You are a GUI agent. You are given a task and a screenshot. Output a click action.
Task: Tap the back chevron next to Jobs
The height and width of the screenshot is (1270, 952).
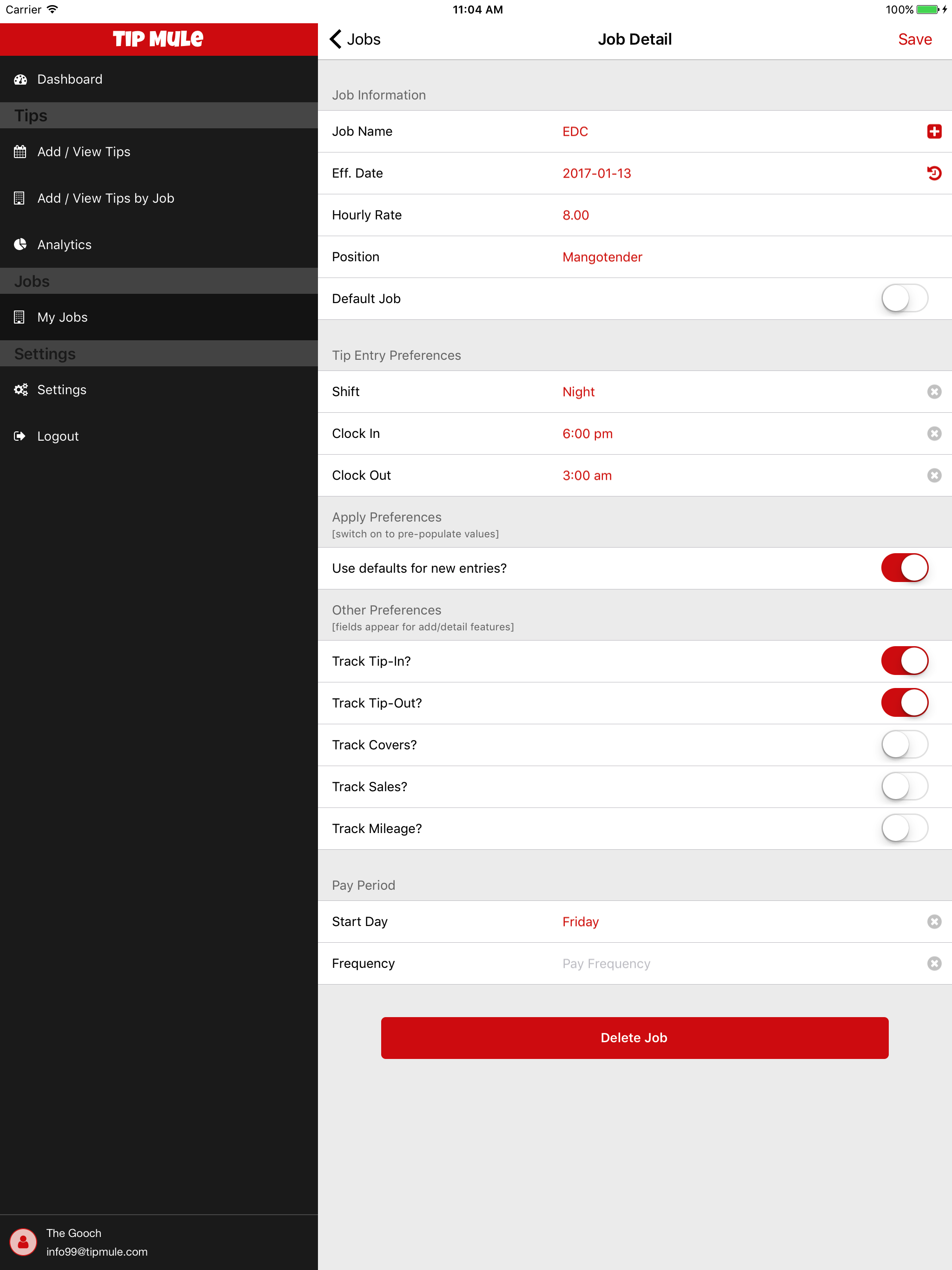(x=336, y=39)
